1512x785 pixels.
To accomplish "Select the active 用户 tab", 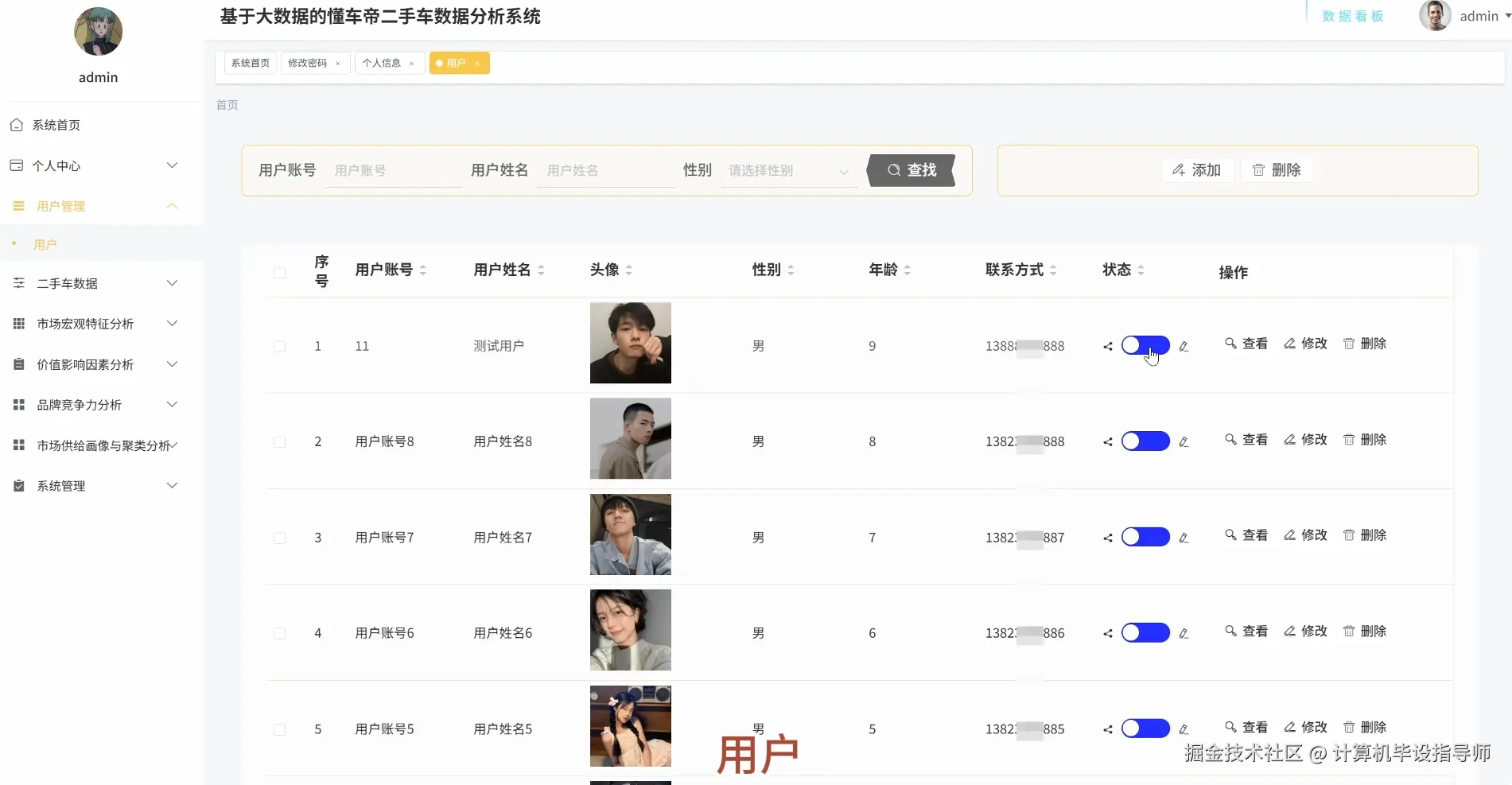I will pyautogui.click(x=459, y=63).
